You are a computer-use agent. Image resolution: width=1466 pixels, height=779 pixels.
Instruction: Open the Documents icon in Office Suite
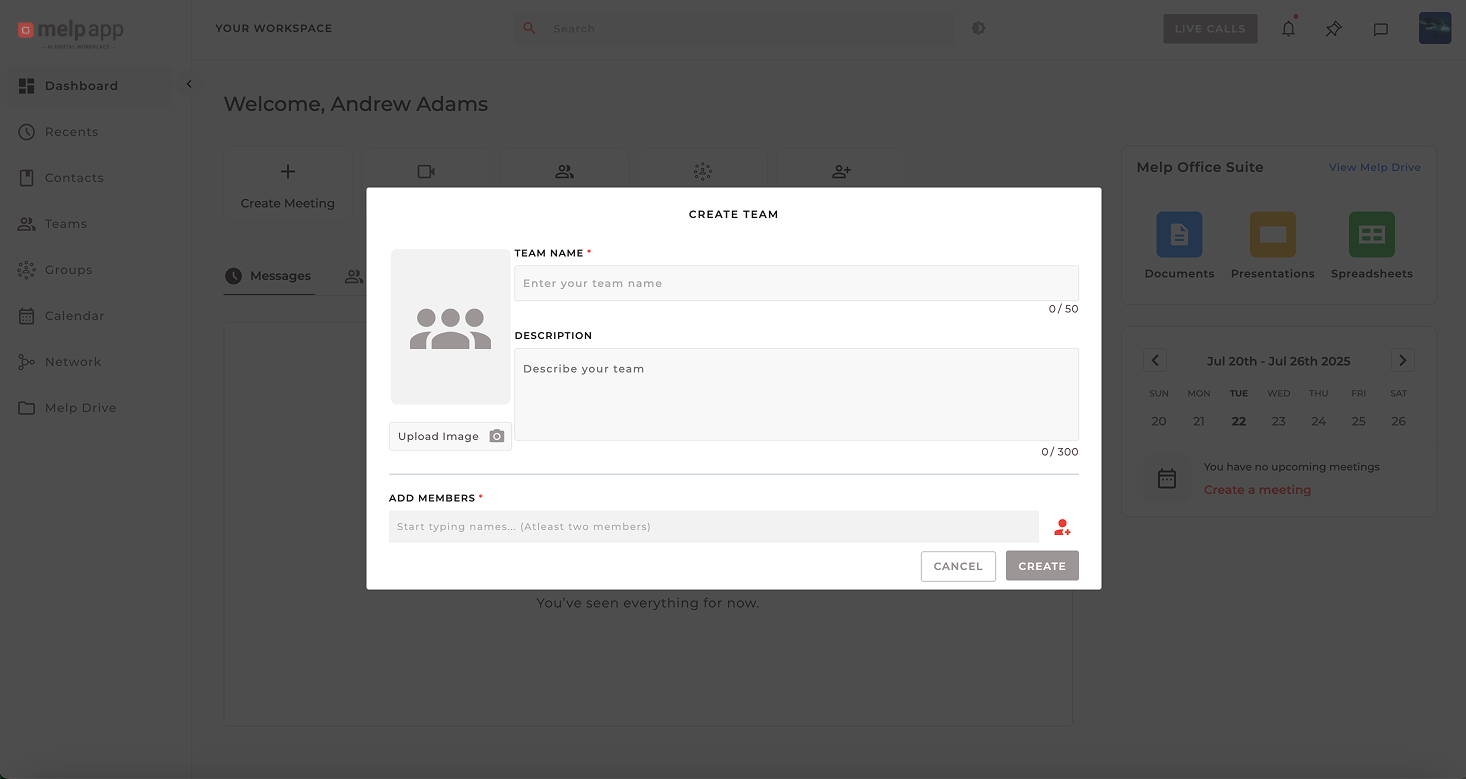coord(1179,235)
